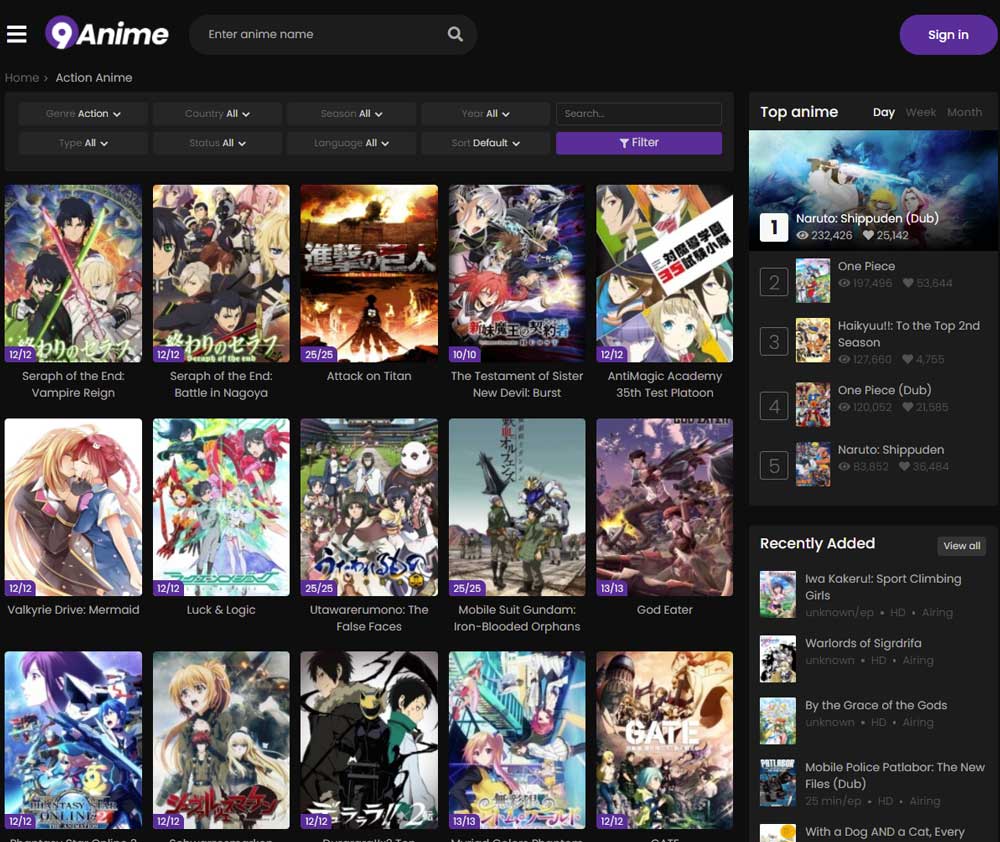
Task: Click the Warlords of Sigrdrifa thumbnail
Action: click(x=777, y=659)
